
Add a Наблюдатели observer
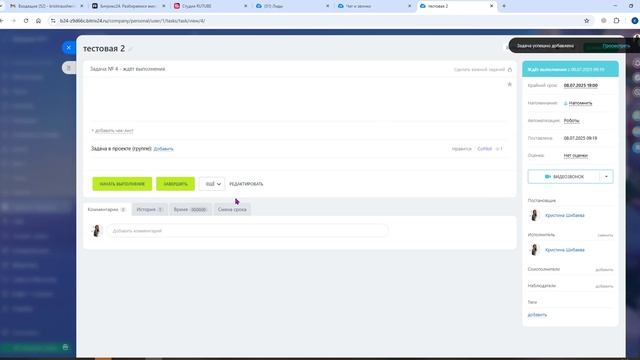(x=604, y=287)
